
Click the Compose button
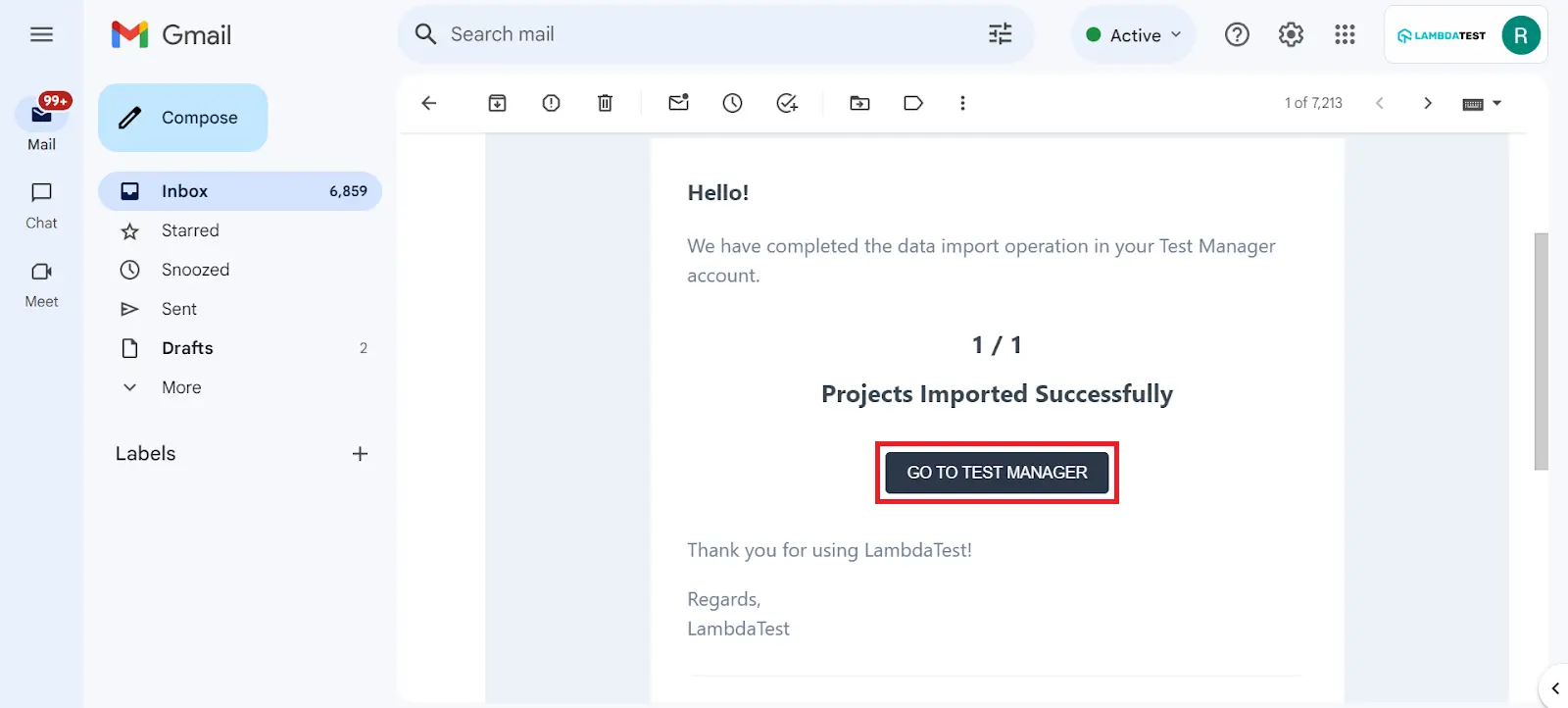pos(183,118)
